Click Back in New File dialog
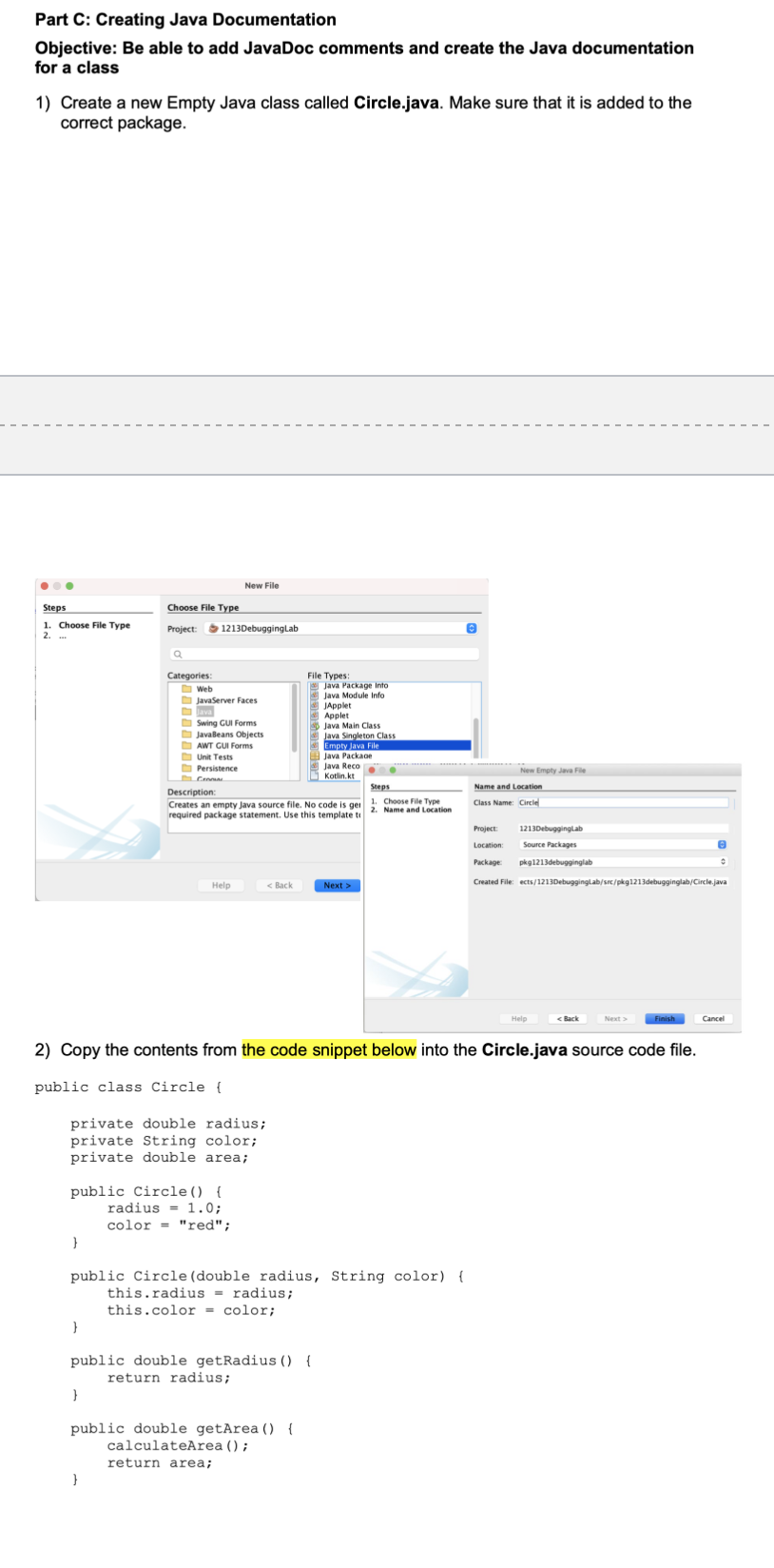Screen dimensions: 774x1568 280,886
